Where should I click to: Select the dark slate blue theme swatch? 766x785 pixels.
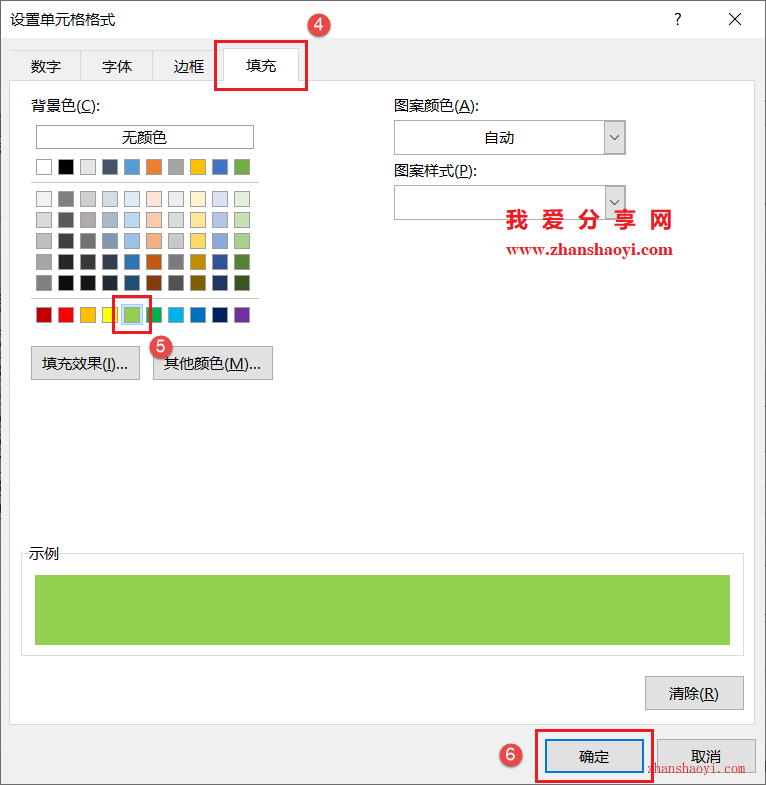point(110,167)
